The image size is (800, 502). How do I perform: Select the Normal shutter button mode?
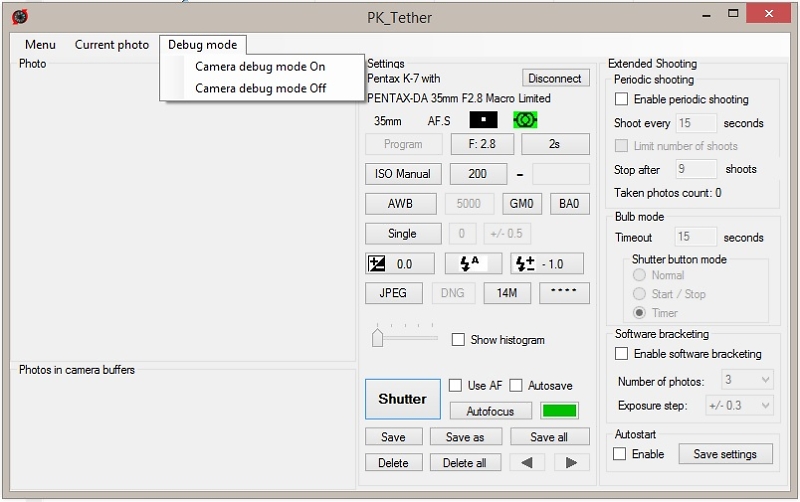tap(639, 275)
